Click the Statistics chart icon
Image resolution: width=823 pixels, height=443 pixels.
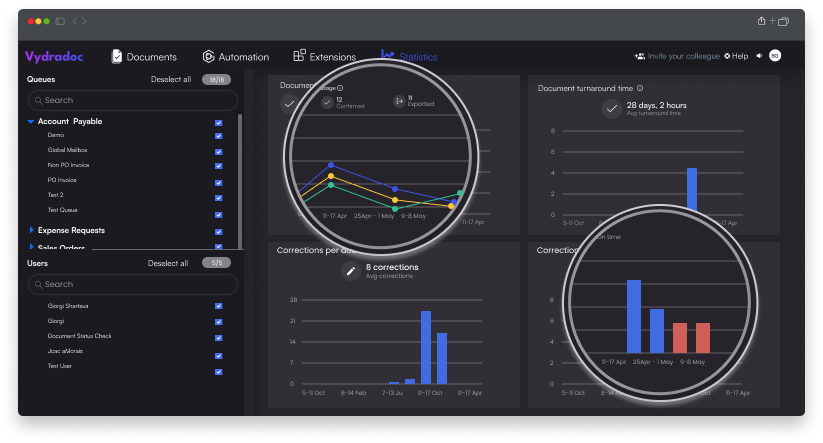pyautogui.click(x=387, y=56)
